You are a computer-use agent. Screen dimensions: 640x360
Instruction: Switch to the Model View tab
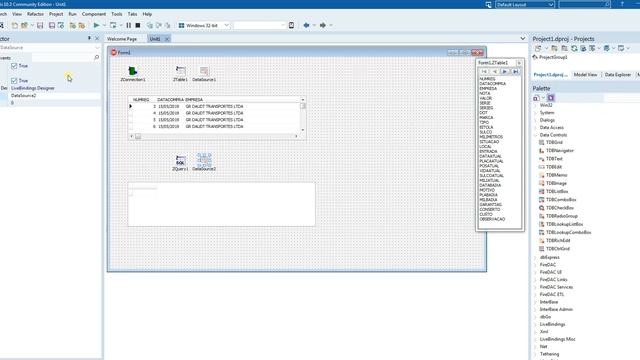point(585,75)
